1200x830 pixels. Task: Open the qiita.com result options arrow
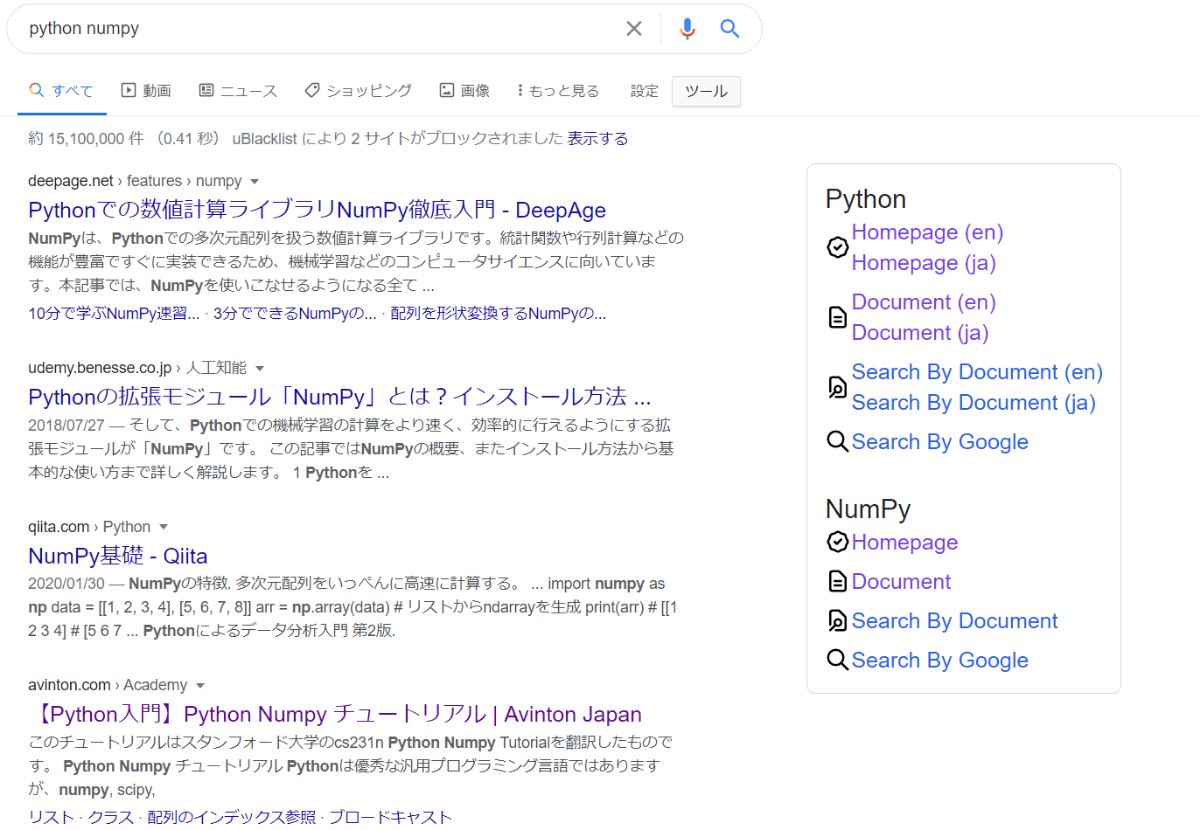pyautogui.click(x=163, y=527)
